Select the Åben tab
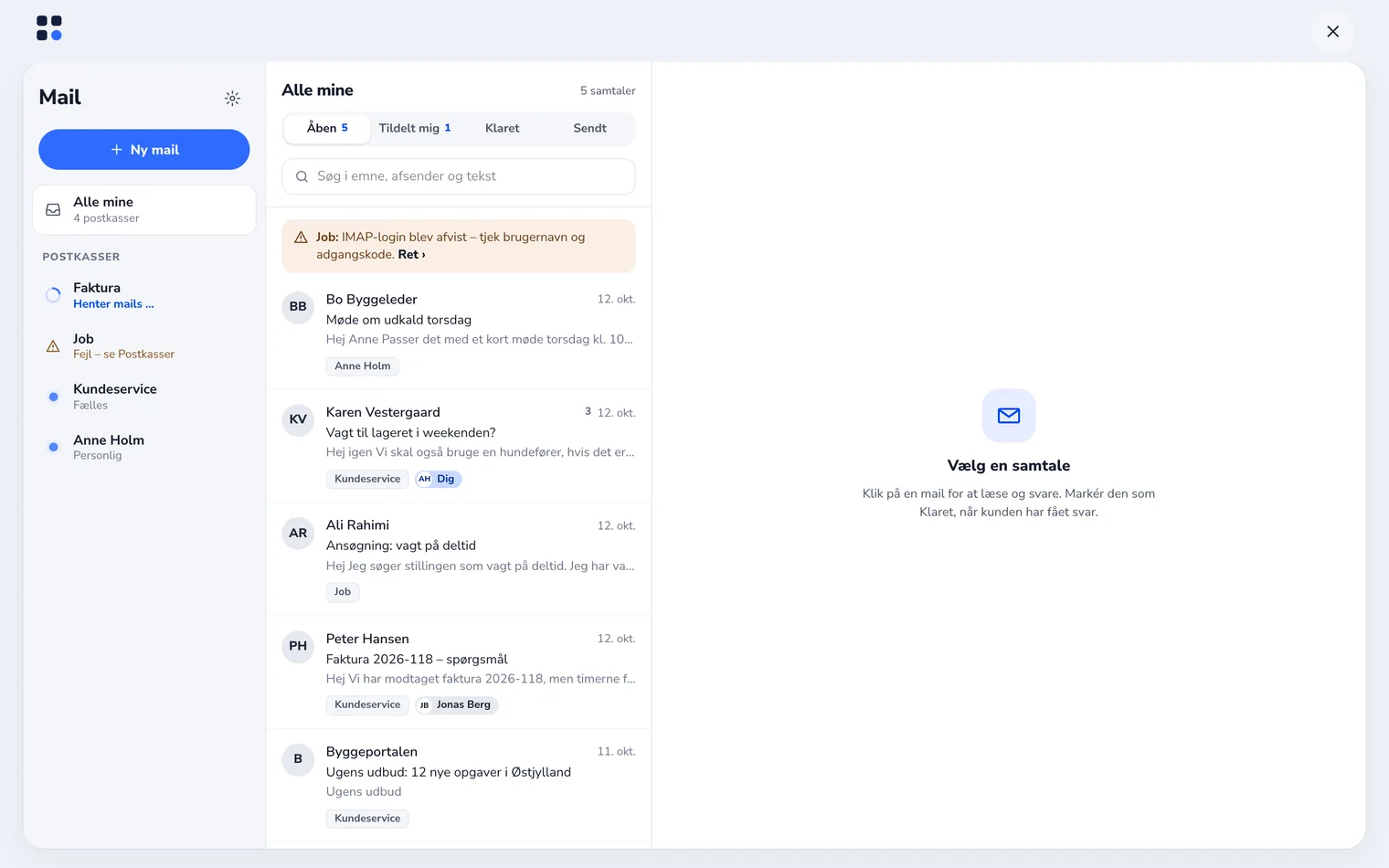The height and width of the screenshot is (868, 1389). coord(327,129)
